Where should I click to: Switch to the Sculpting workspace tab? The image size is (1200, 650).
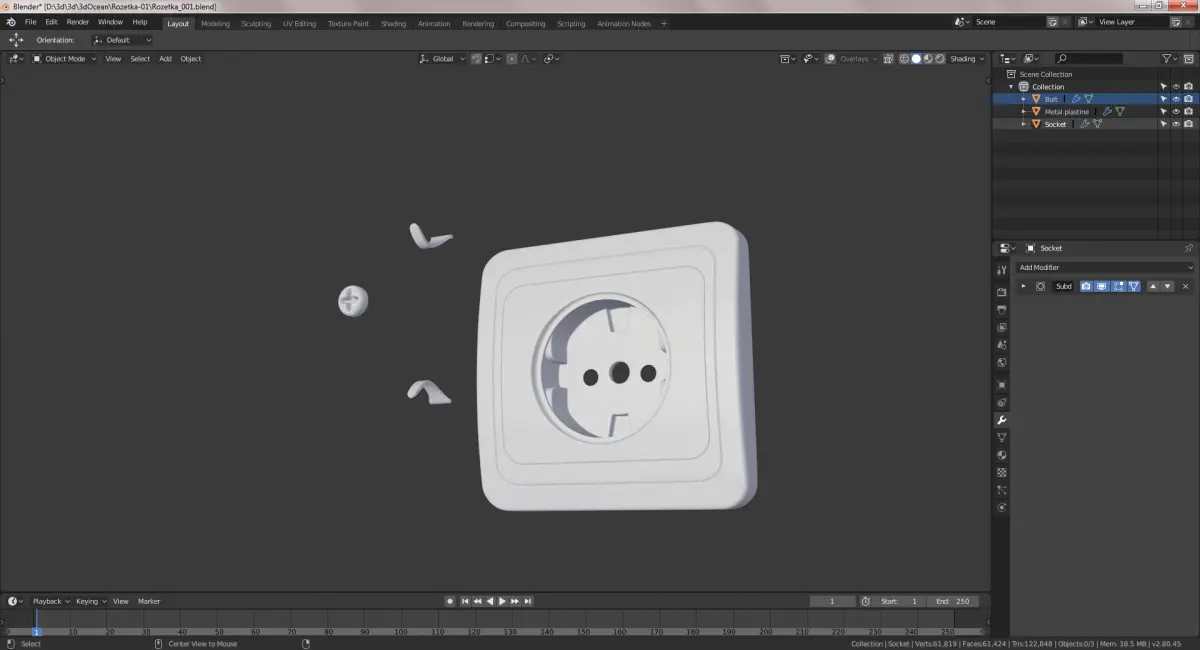pos(256,23)
